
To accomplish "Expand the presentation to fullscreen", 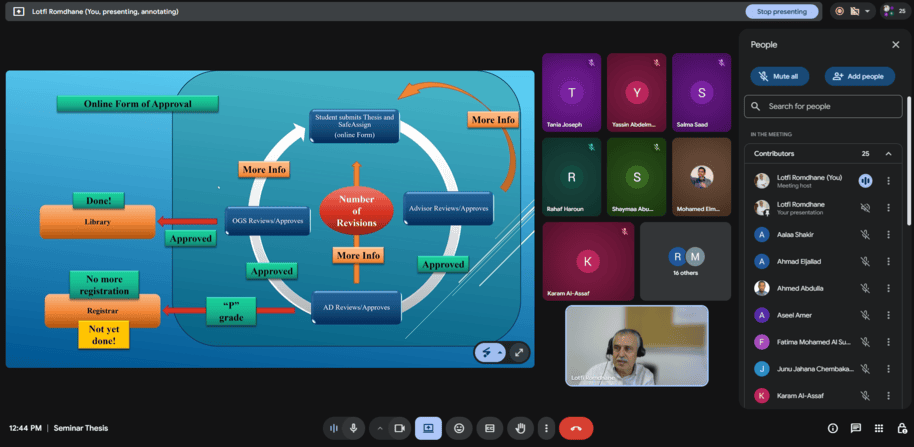I will [x=519, y=352].
